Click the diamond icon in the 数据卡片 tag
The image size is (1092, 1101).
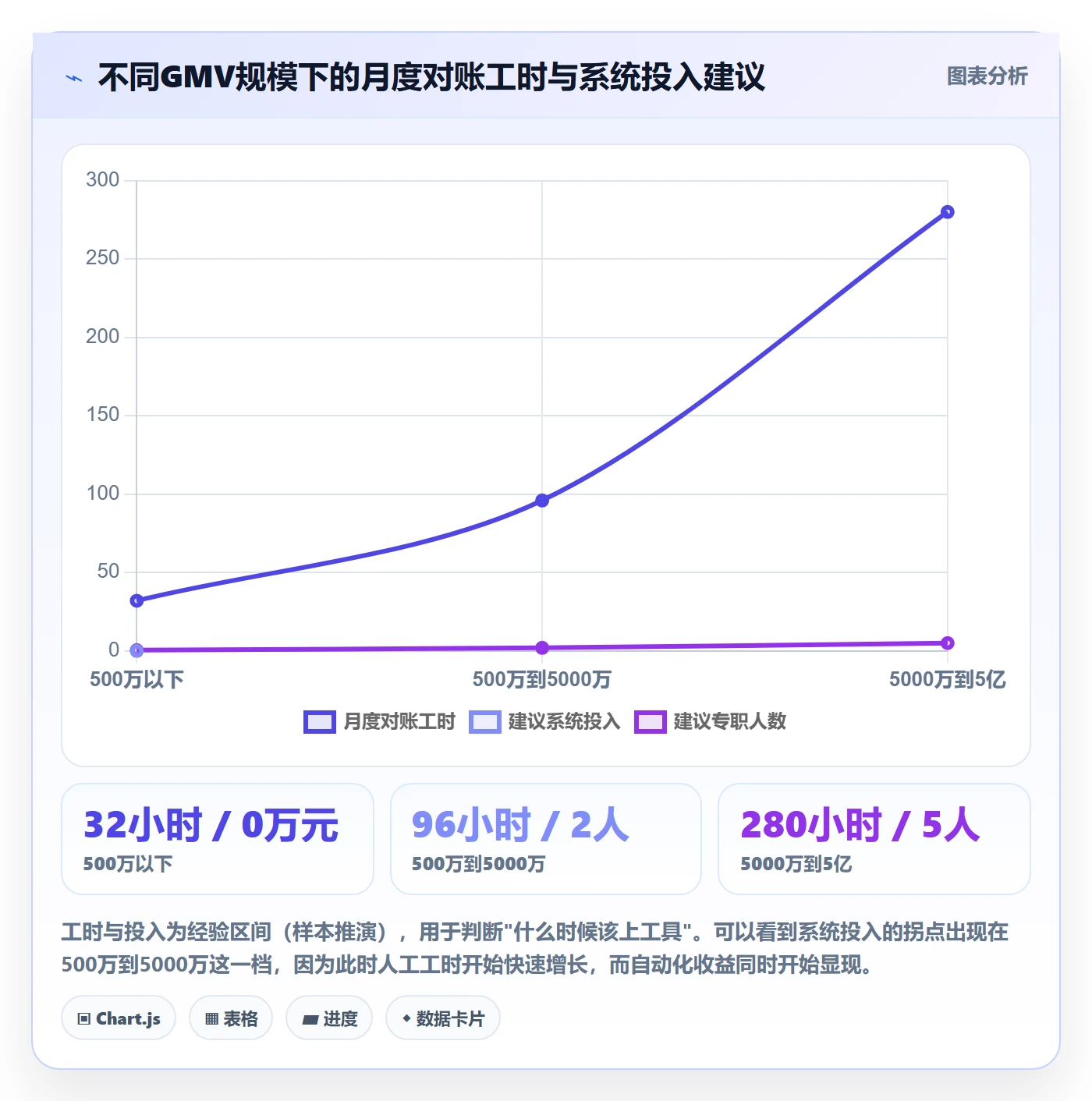tap(406, 1018)
